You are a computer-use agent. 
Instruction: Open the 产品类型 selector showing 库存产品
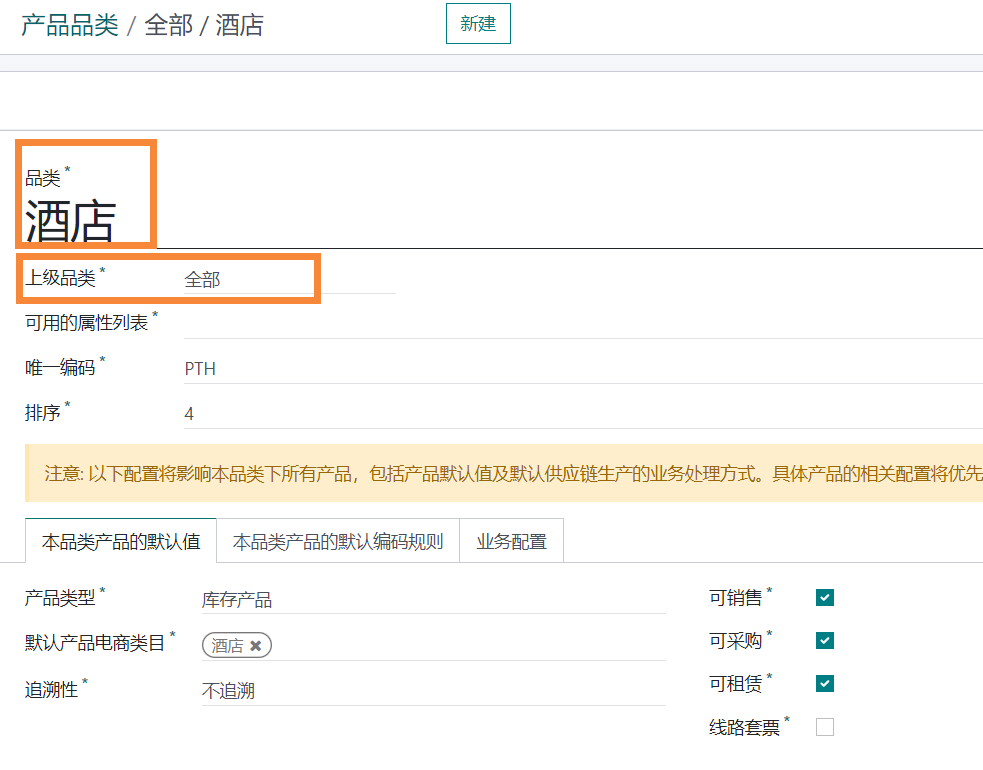pos(432,600)
